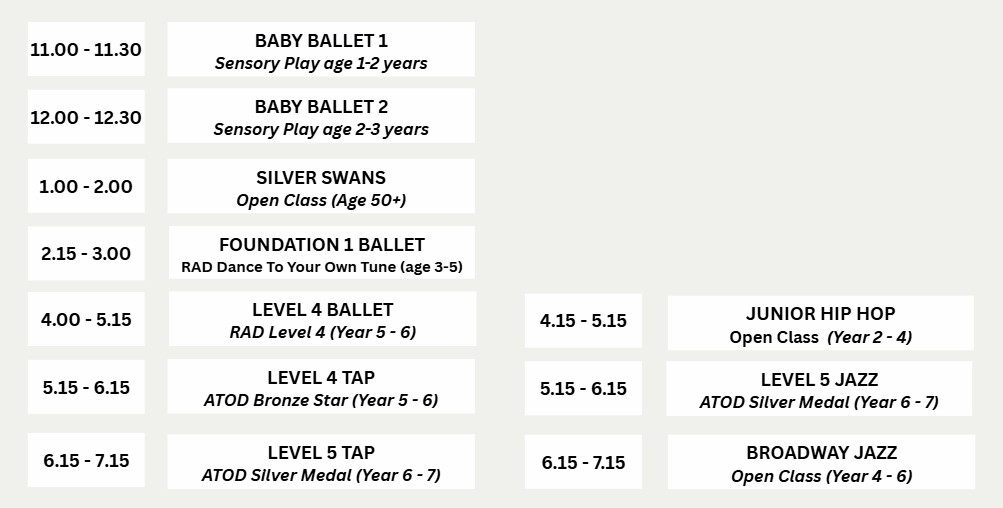The image size is (1003, 508).
Task: Click the 4.15 - 5.15 time slot
Action: (583, 321)
